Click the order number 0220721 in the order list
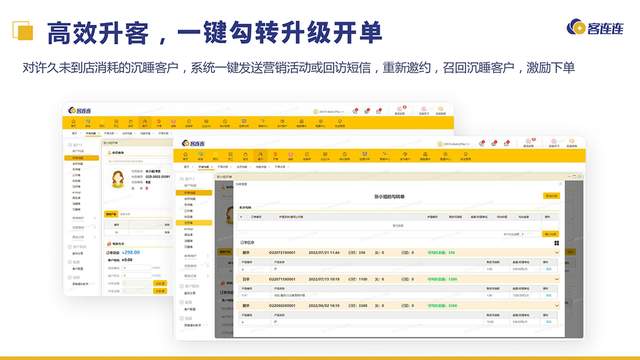 [282, 253]
